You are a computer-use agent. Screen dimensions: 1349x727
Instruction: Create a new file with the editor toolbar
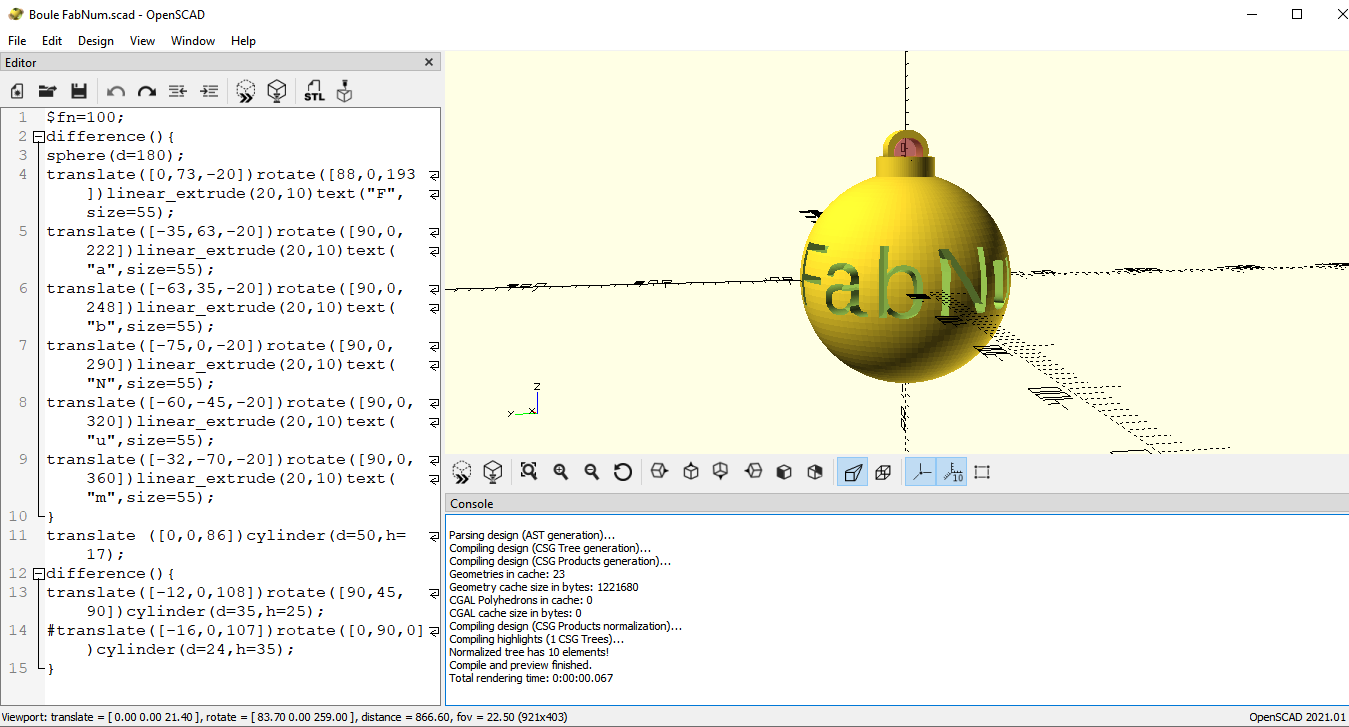[x=17, y=91]
